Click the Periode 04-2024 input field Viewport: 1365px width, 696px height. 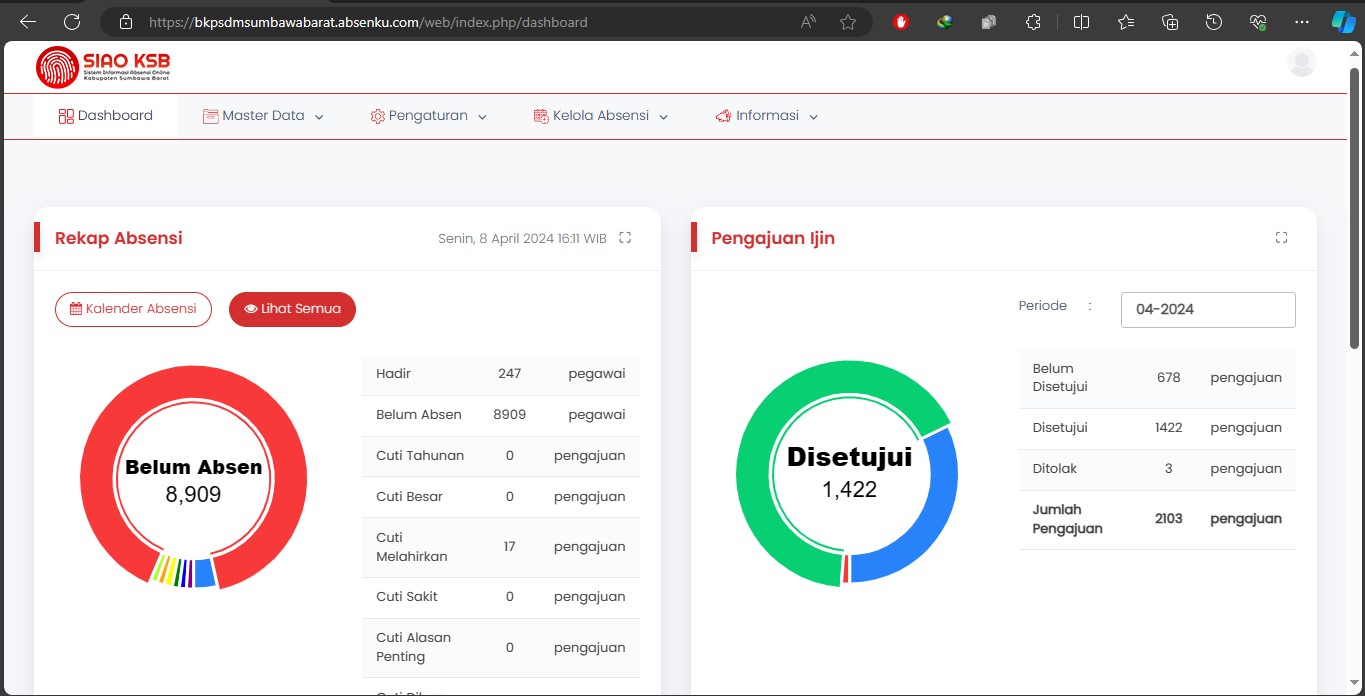pos(1207,310)
